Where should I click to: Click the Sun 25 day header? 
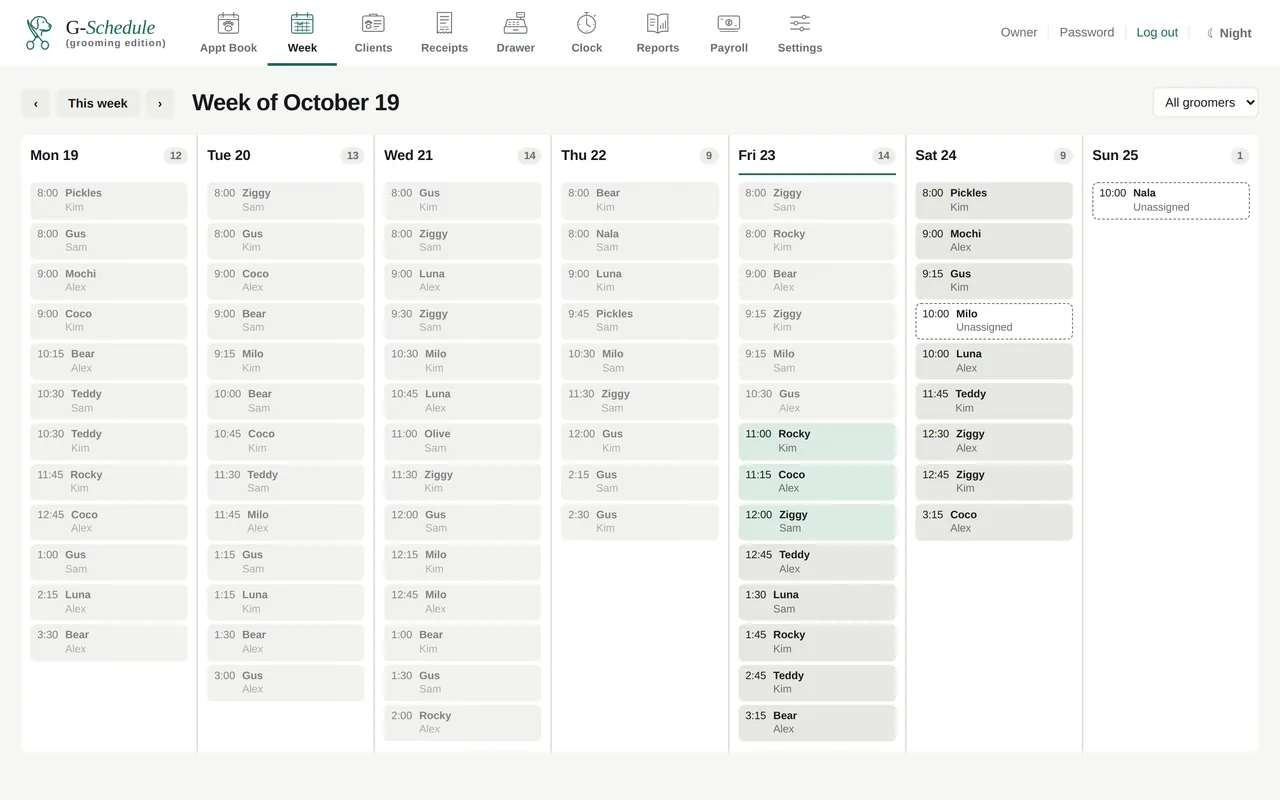coord(1115,155)
